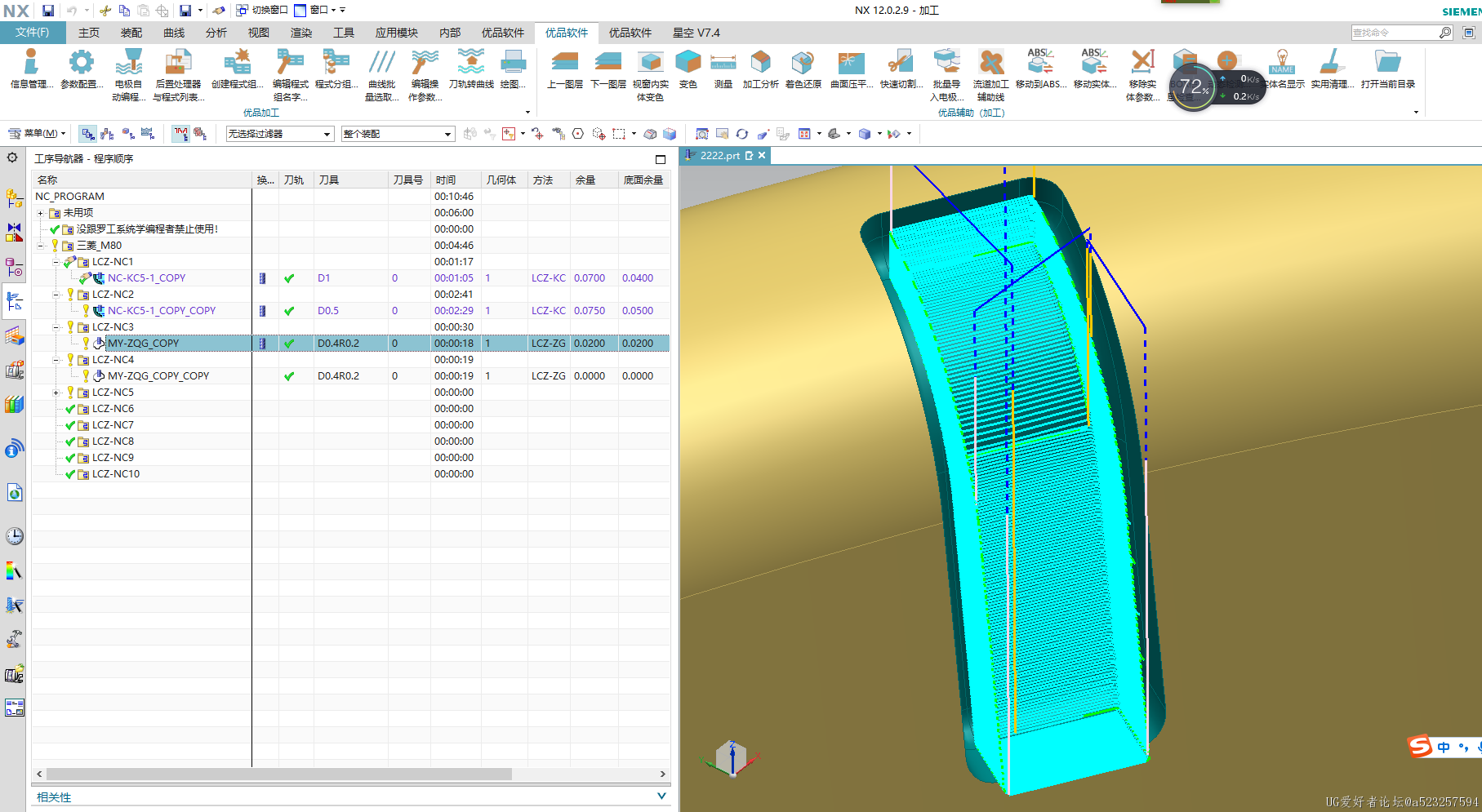Viewport: 1482px width, 812px height.
Task: Go to 上一图层 previous layer
Action: [x=565, y=69]
